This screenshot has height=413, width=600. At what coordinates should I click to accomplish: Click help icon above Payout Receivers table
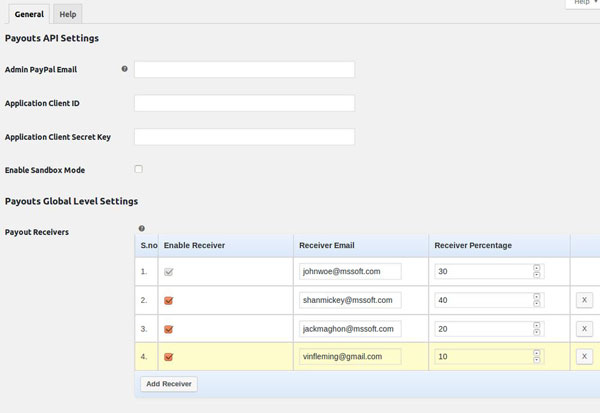click(142, 229)
